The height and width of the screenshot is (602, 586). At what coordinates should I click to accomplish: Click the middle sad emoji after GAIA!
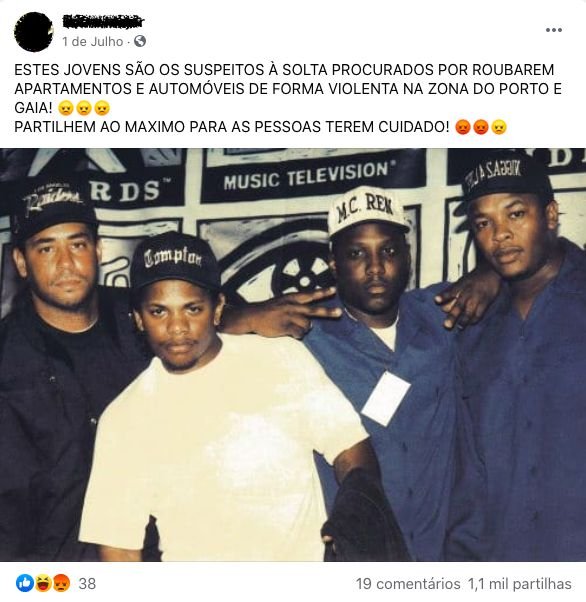[x=84, y=108]
